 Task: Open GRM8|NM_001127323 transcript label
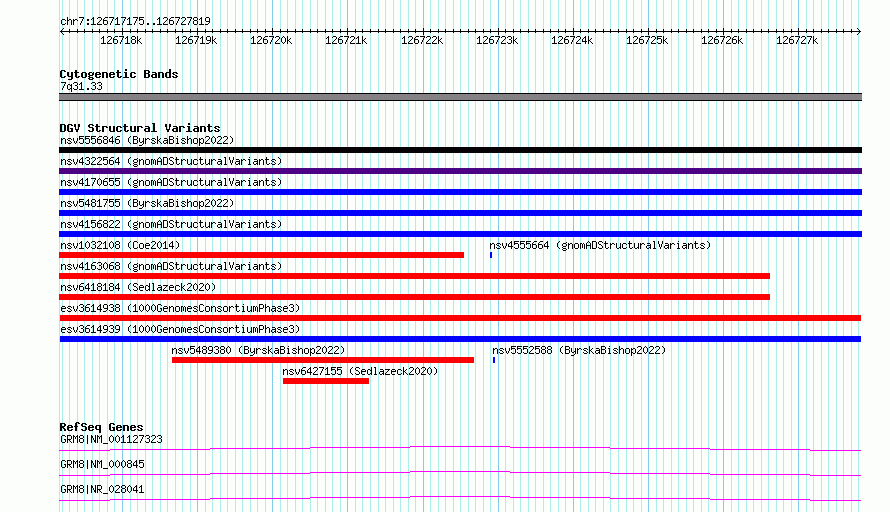[111, 439]
